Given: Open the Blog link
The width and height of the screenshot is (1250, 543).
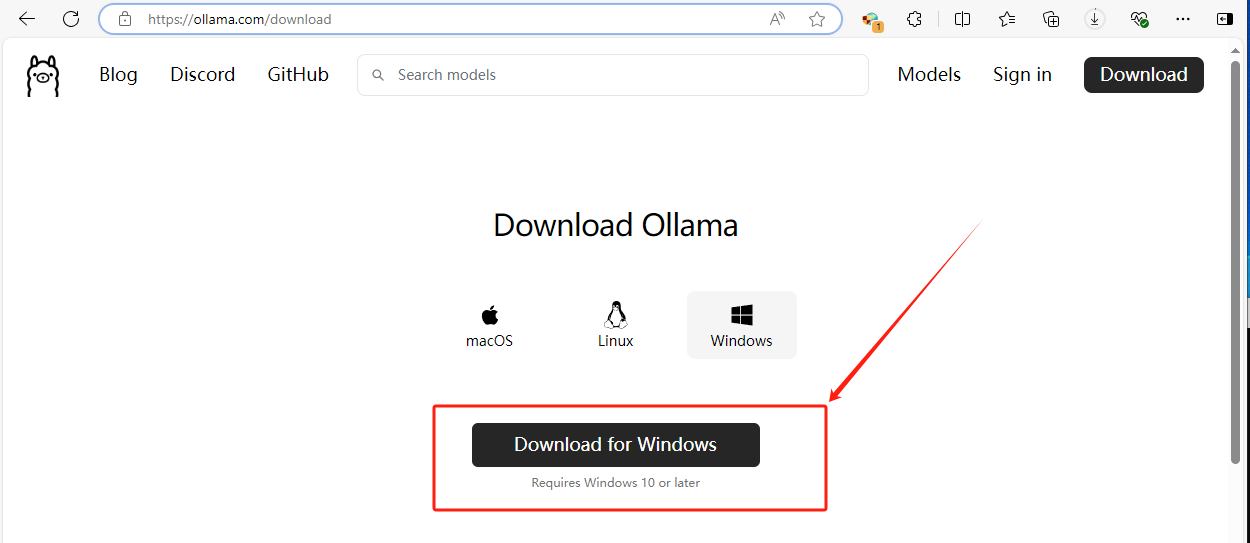Looking at the screenshot, I should click(118, 75).
